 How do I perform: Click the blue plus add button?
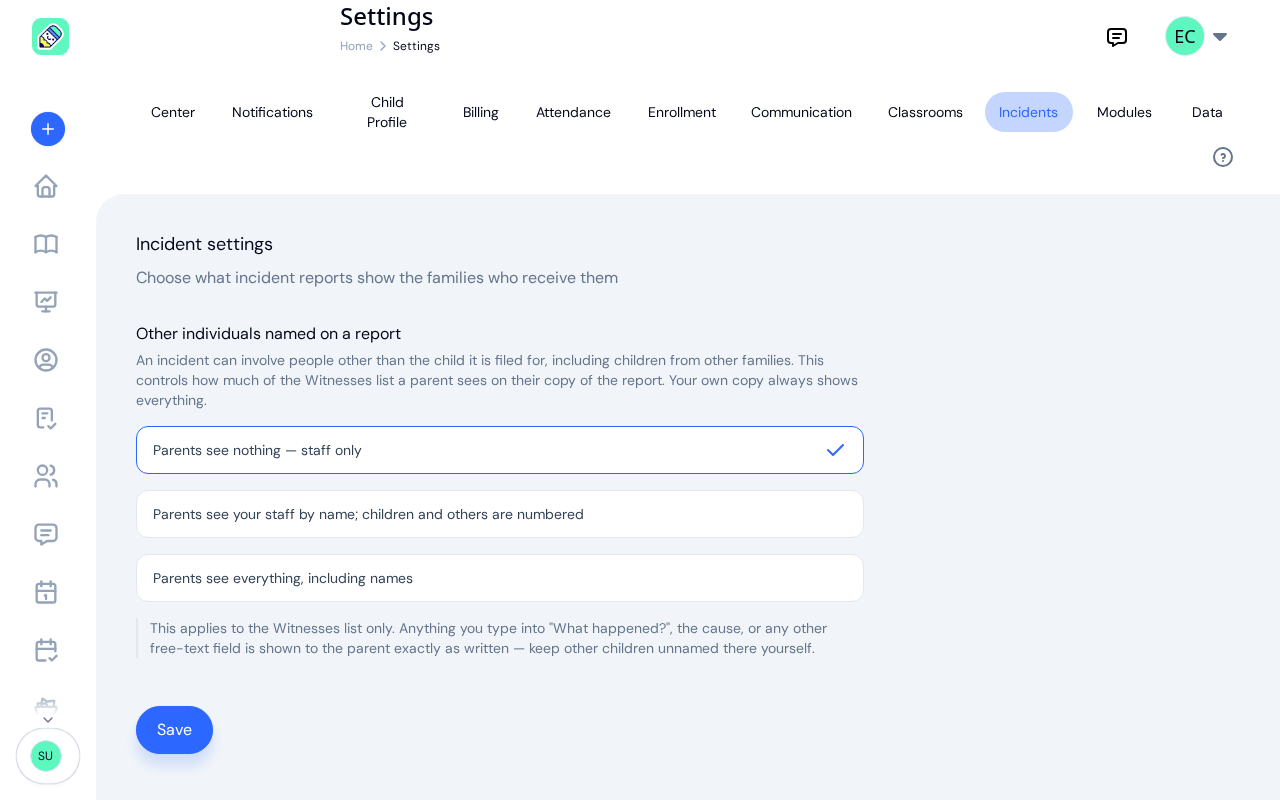48,129
